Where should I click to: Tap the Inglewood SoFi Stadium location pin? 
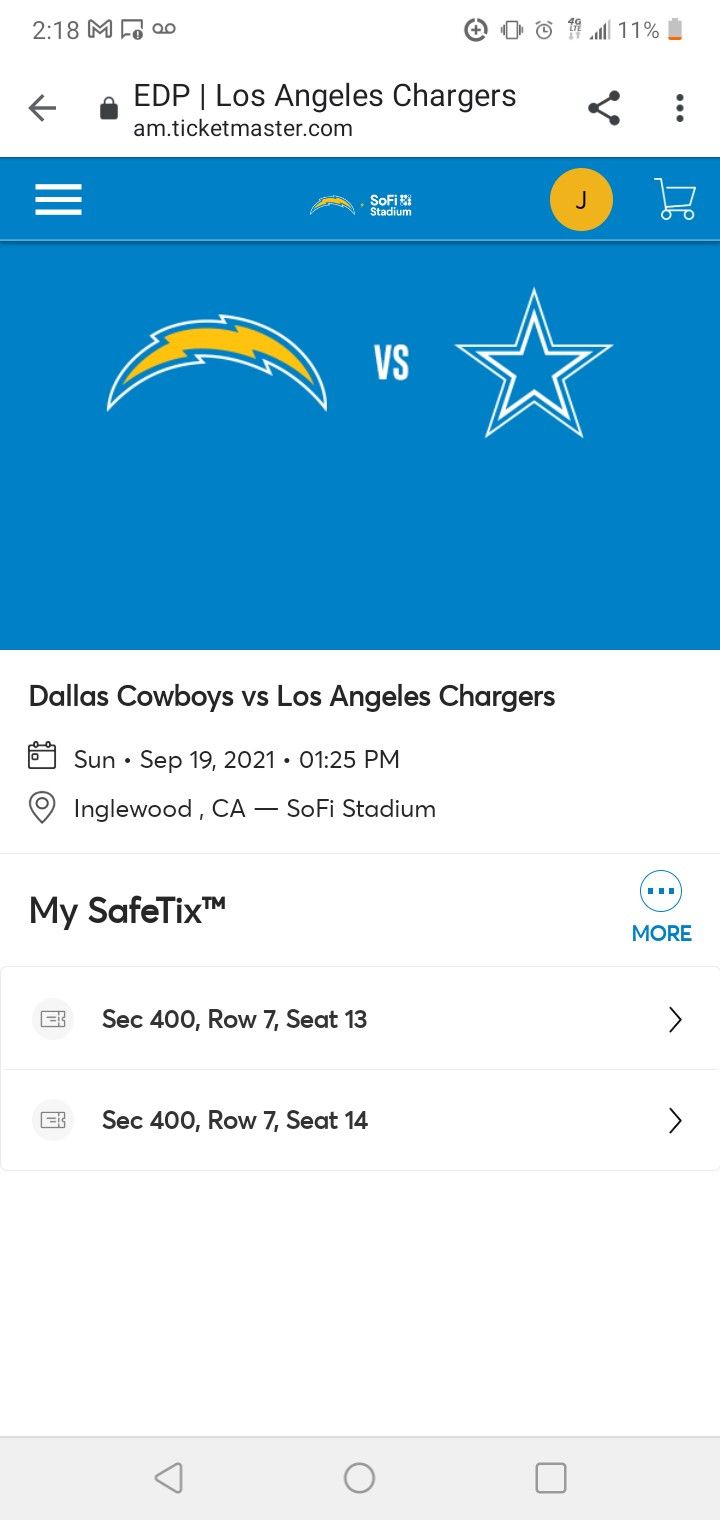point(42,808)
